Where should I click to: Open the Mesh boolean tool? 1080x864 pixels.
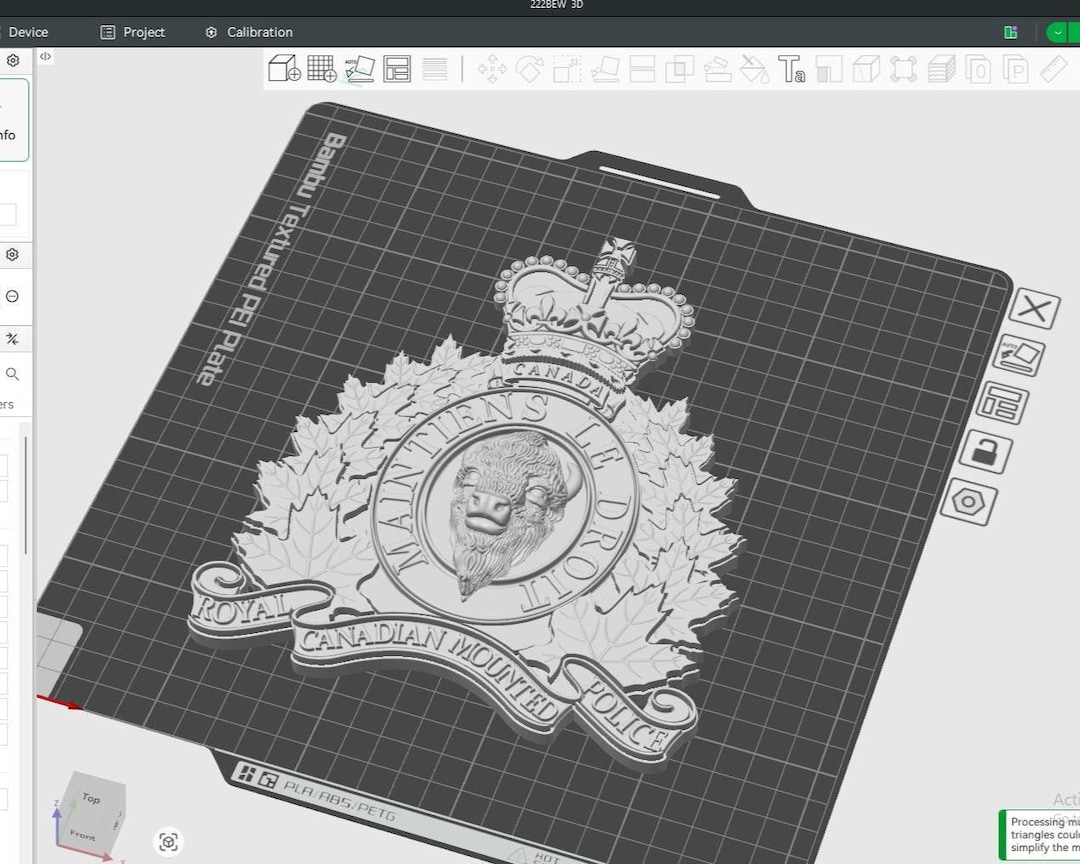(x=679, y=70)
